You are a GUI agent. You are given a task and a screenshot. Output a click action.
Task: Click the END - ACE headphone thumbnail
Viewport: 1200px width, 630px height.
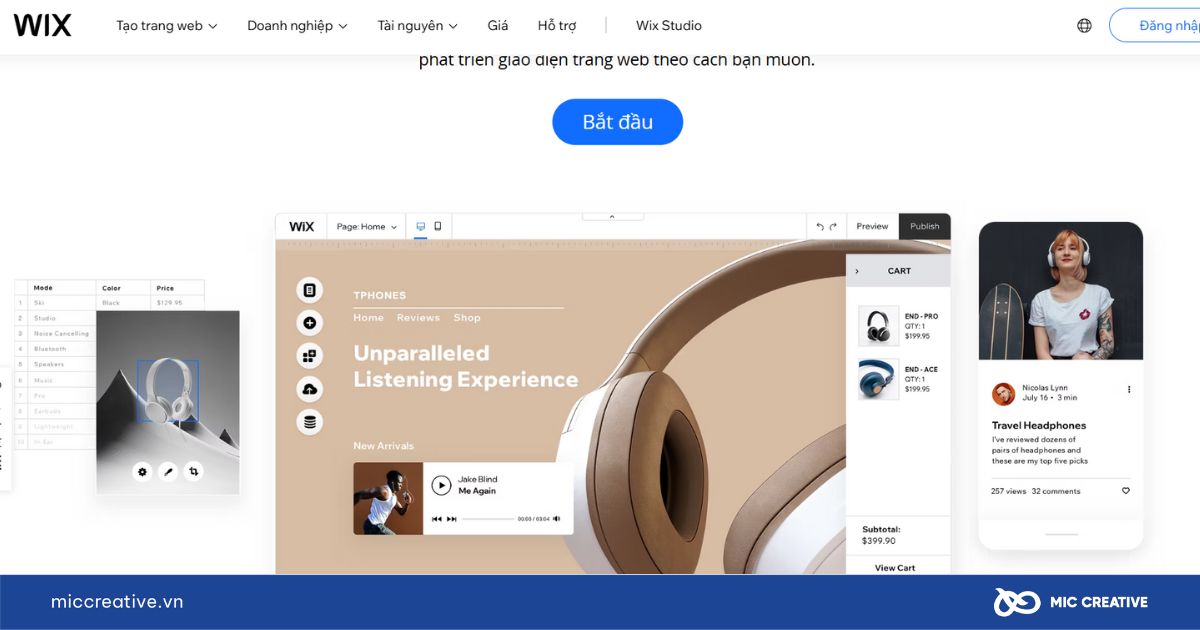(x=878, y=380)
